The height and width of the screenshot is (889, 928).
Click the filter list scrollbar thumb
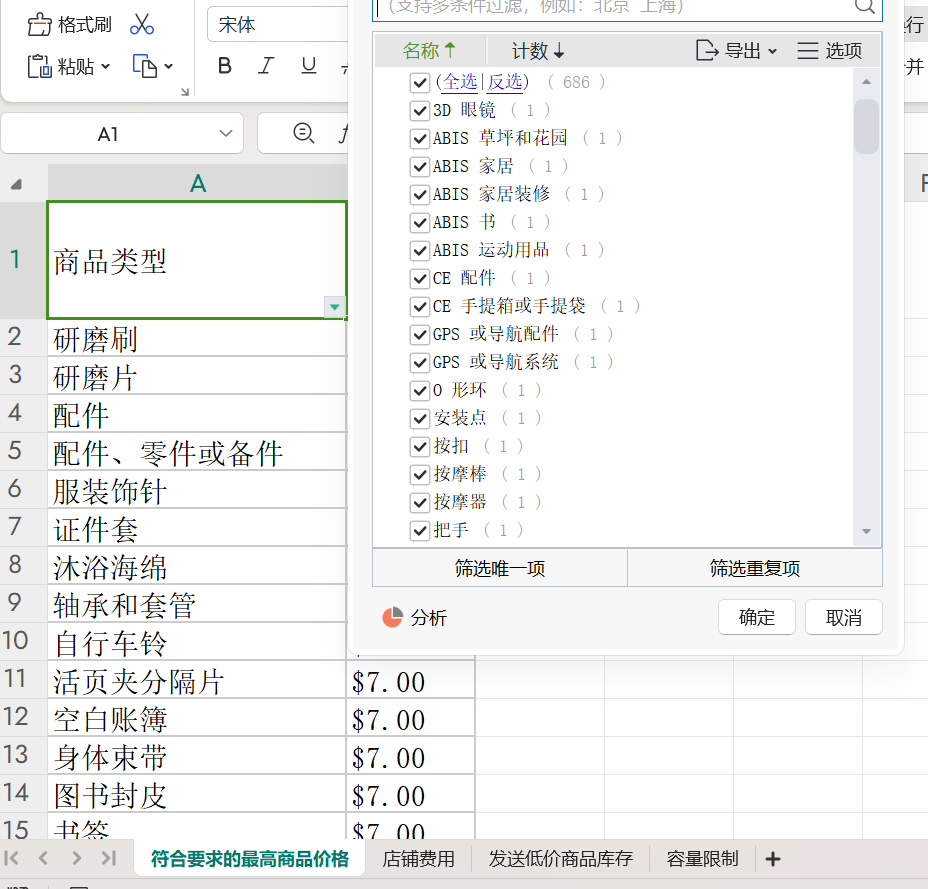point(866,127)
